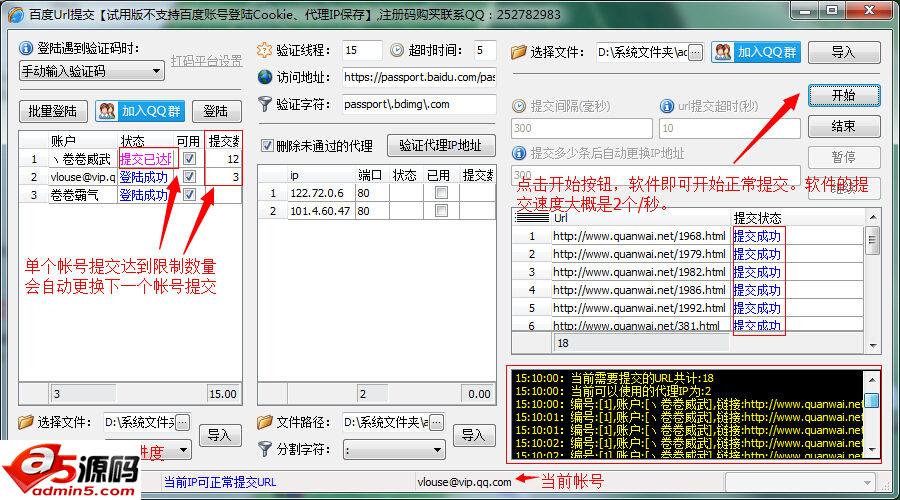The height and width of the screenshot is (500, 900).
Task: Click the folder icon beside 文件路径
Action: click(x=265, y=423)
